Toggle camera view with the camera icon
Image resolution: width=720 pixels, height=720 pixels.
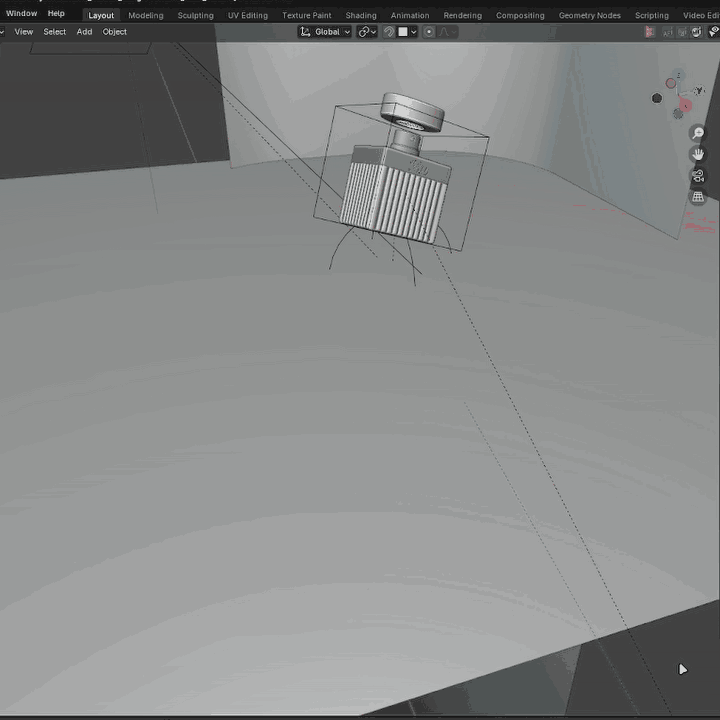pos(698,176)
